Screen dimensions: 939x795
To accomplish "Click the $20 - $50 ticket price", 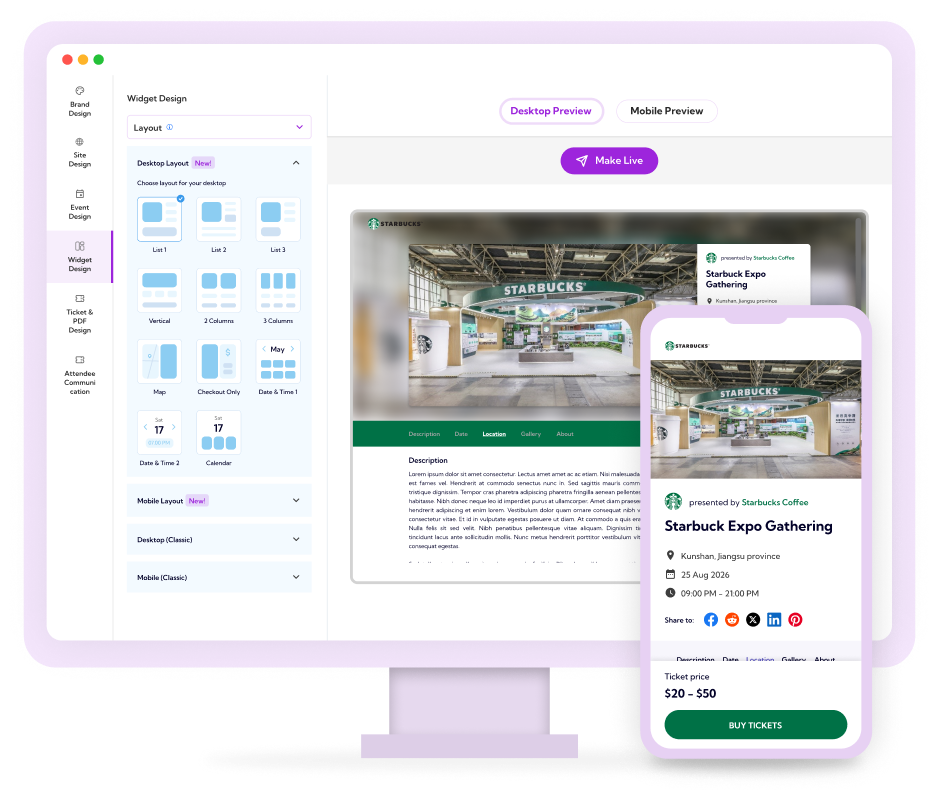I will (x=690, y=693).
